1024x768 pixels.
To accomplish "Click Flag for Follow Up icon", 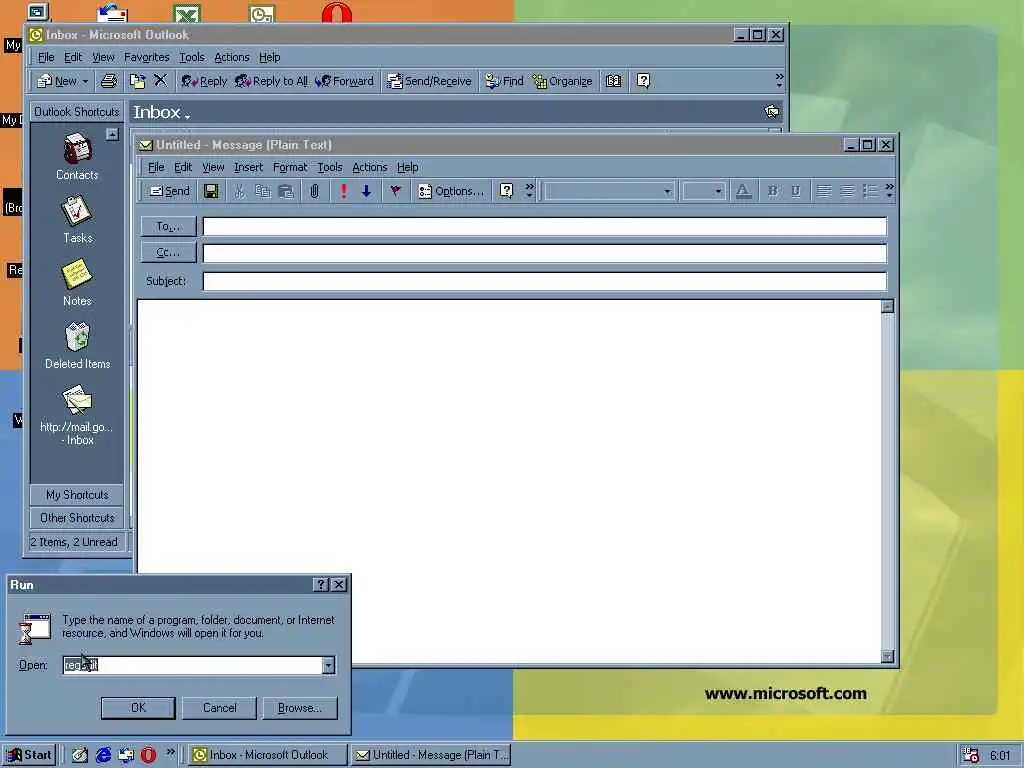I will pos(395,191).
